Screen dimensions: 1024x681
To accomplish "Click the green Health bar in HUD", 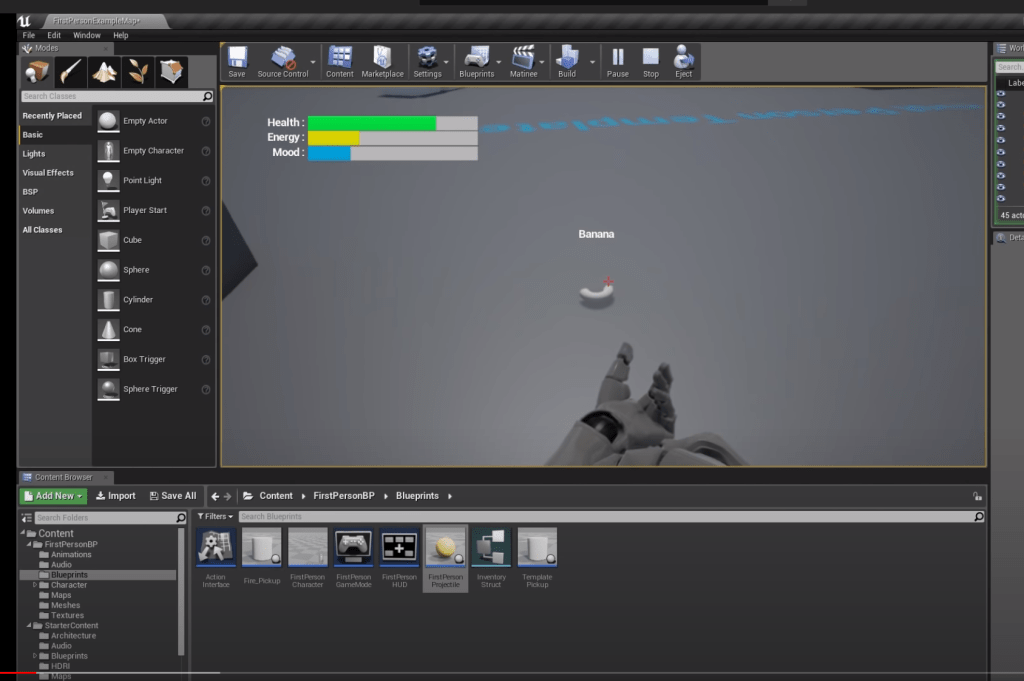I will coord(371,123).
